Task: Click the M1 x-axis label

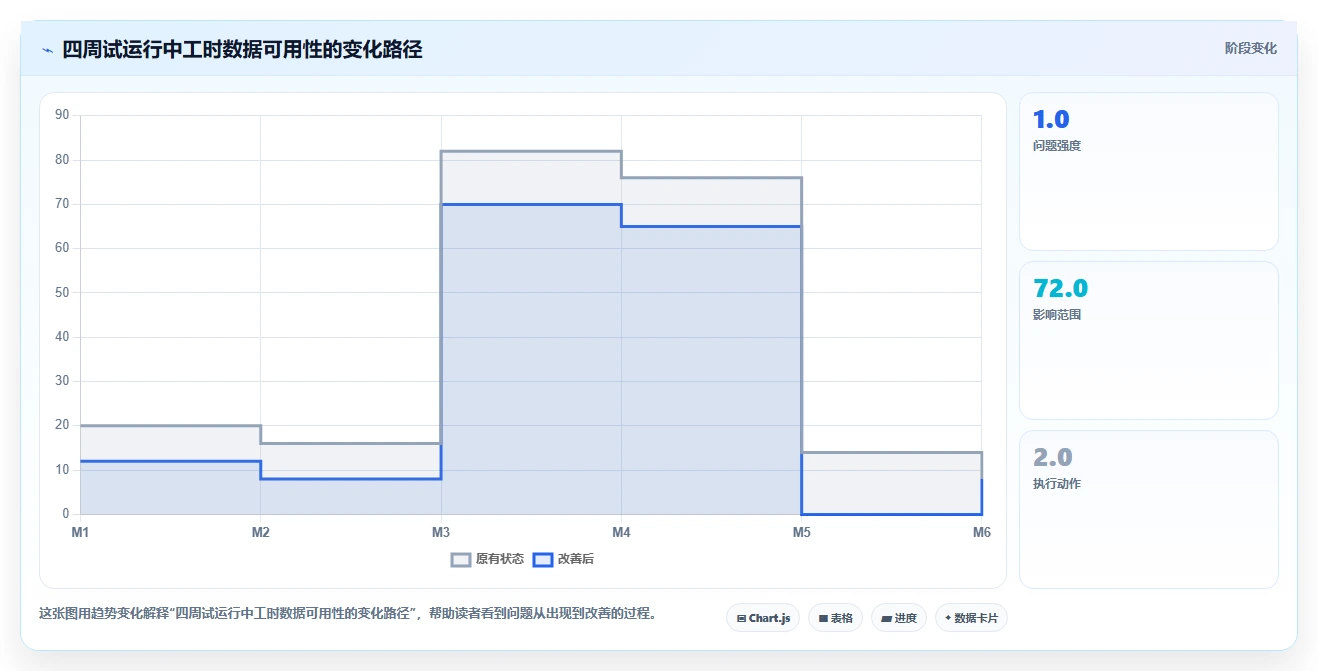Action: (x=80, y=532)
